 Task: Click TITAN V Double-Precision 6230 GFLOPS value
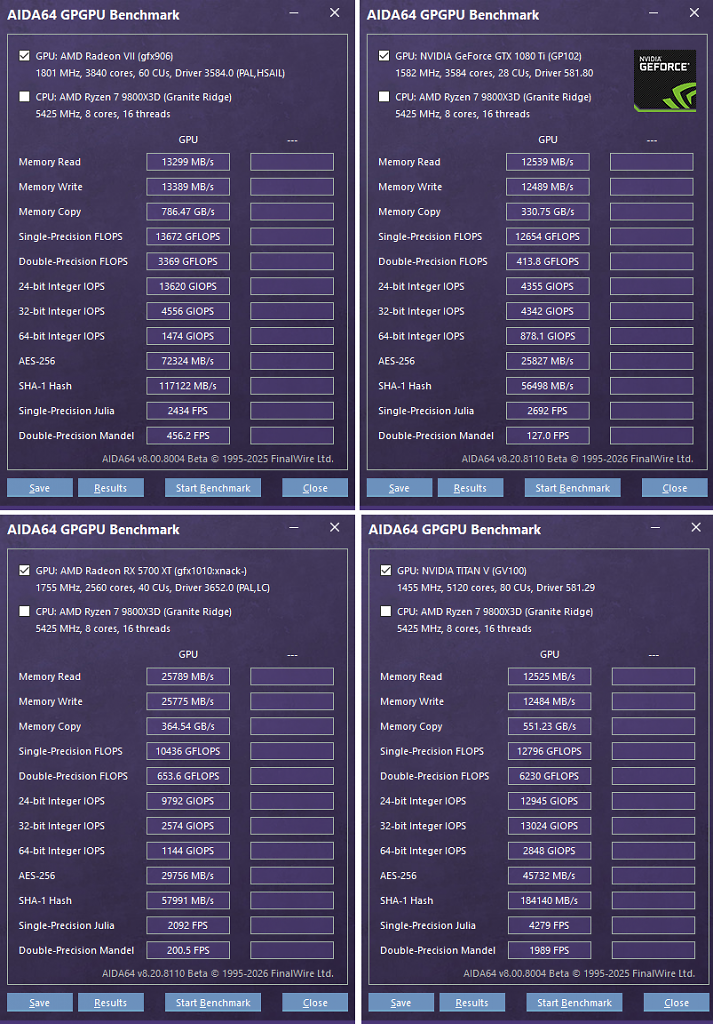tap(550, 776)
